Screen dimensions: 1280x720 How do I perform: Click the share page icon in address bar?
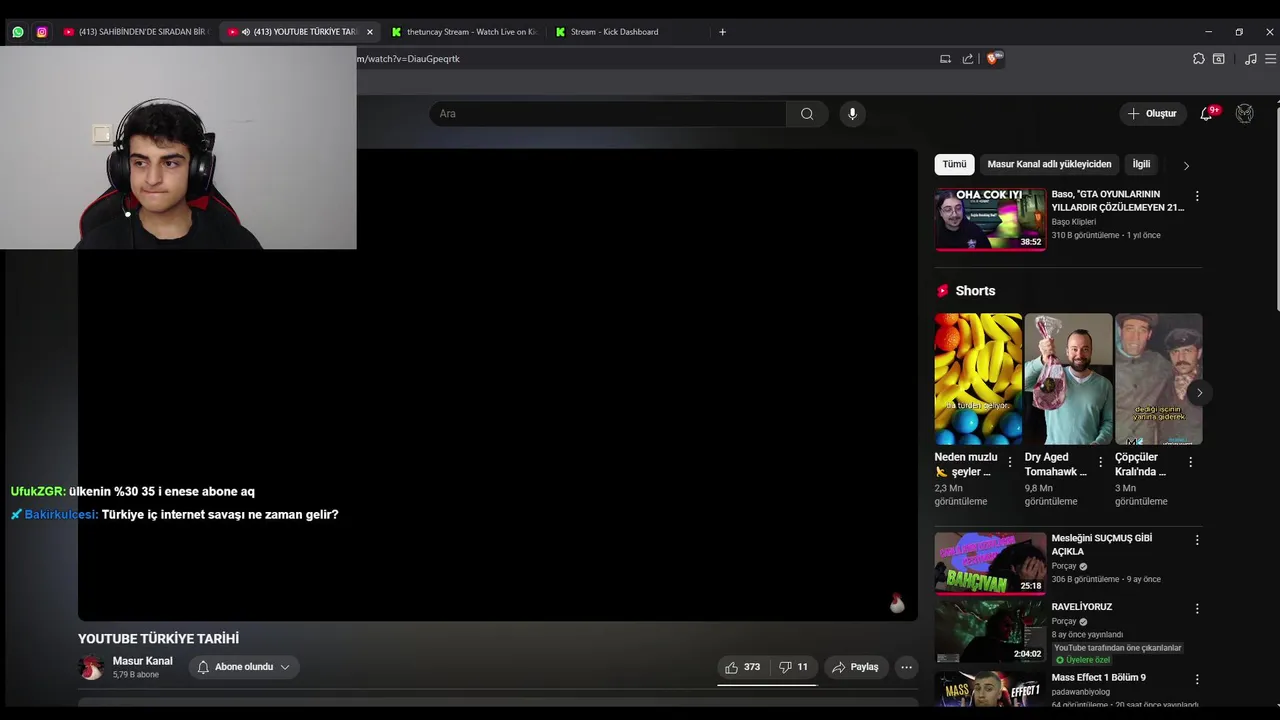[x=968, y=59]
